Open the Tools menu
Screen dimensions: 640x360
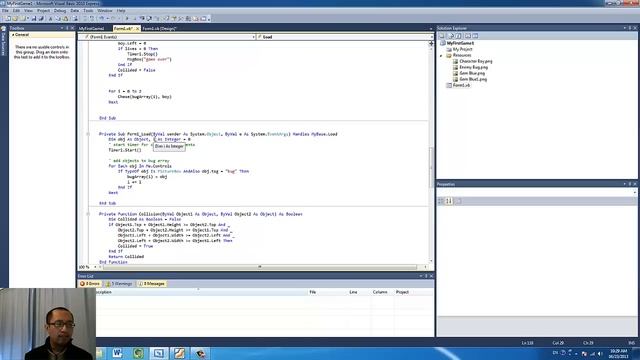88,11
